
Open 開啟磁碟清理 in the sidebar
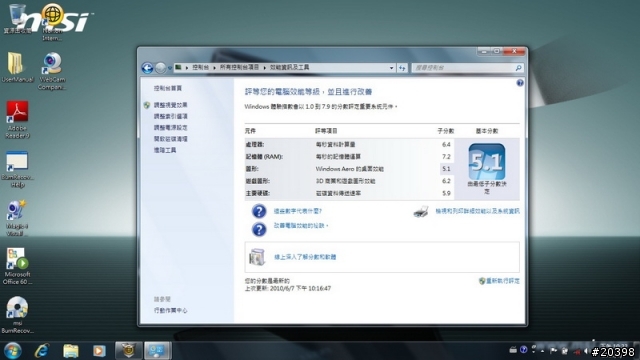pos(171,139)
